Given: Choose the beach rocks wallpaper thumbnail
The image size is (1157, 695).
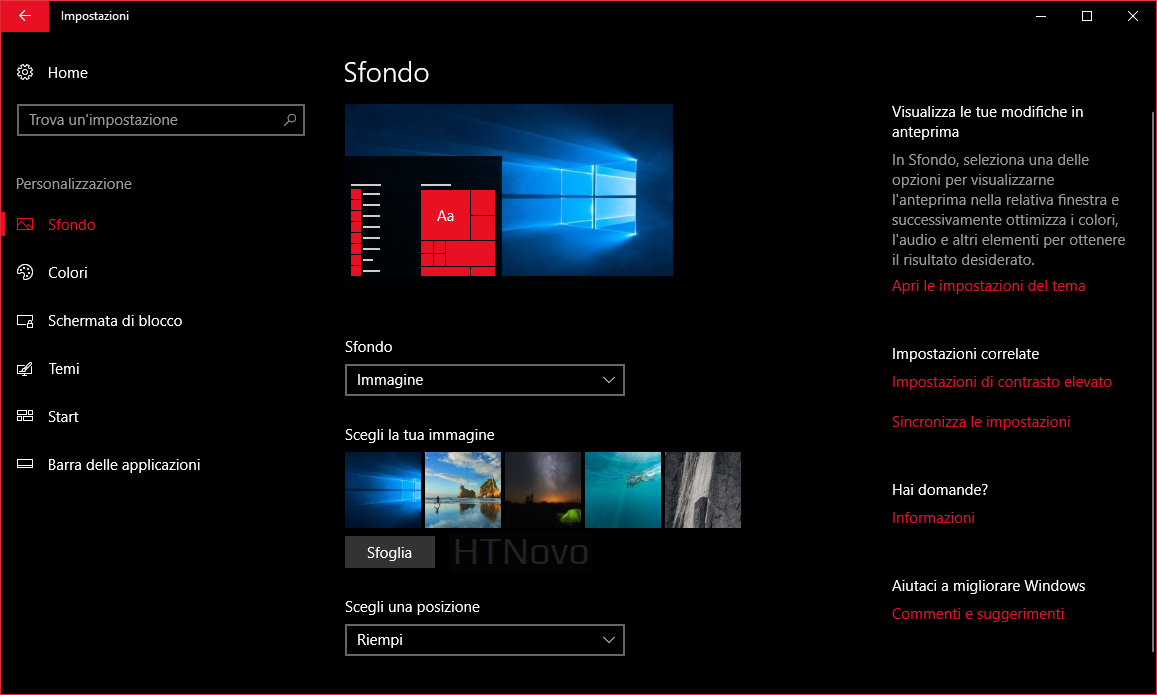Looking at the screenshot, I should tap(463, 490).
